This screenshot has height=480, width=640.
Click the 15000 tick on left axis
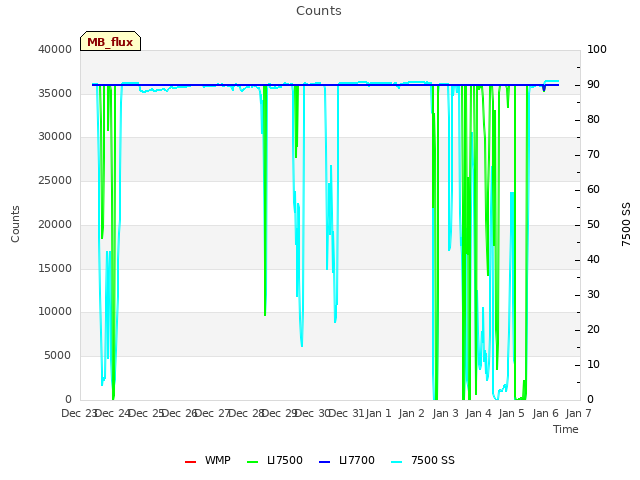point(55,269)
